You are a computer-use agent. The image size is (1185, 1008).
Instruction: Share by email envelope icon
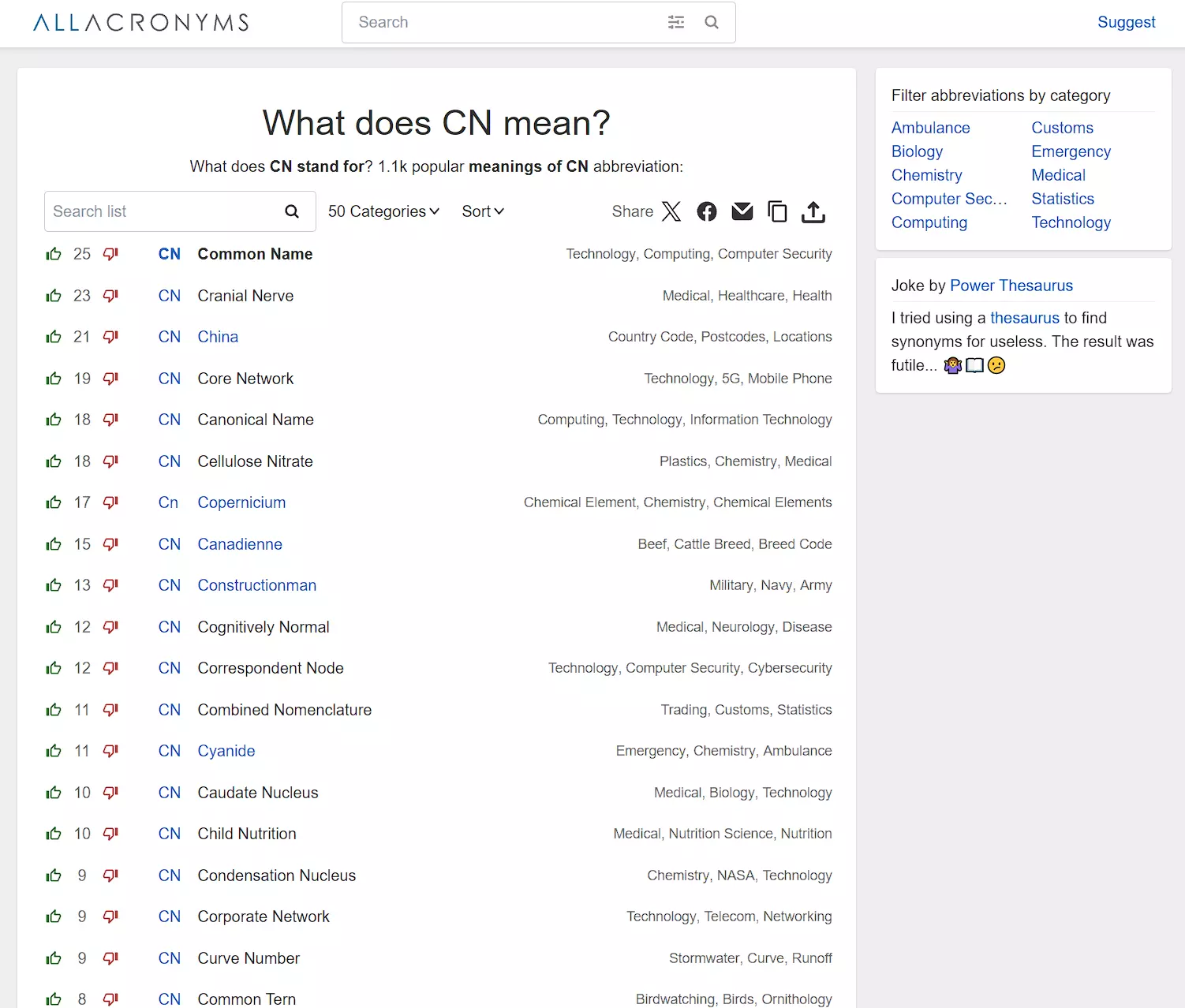pyautogui.click(x=742, y=211)
